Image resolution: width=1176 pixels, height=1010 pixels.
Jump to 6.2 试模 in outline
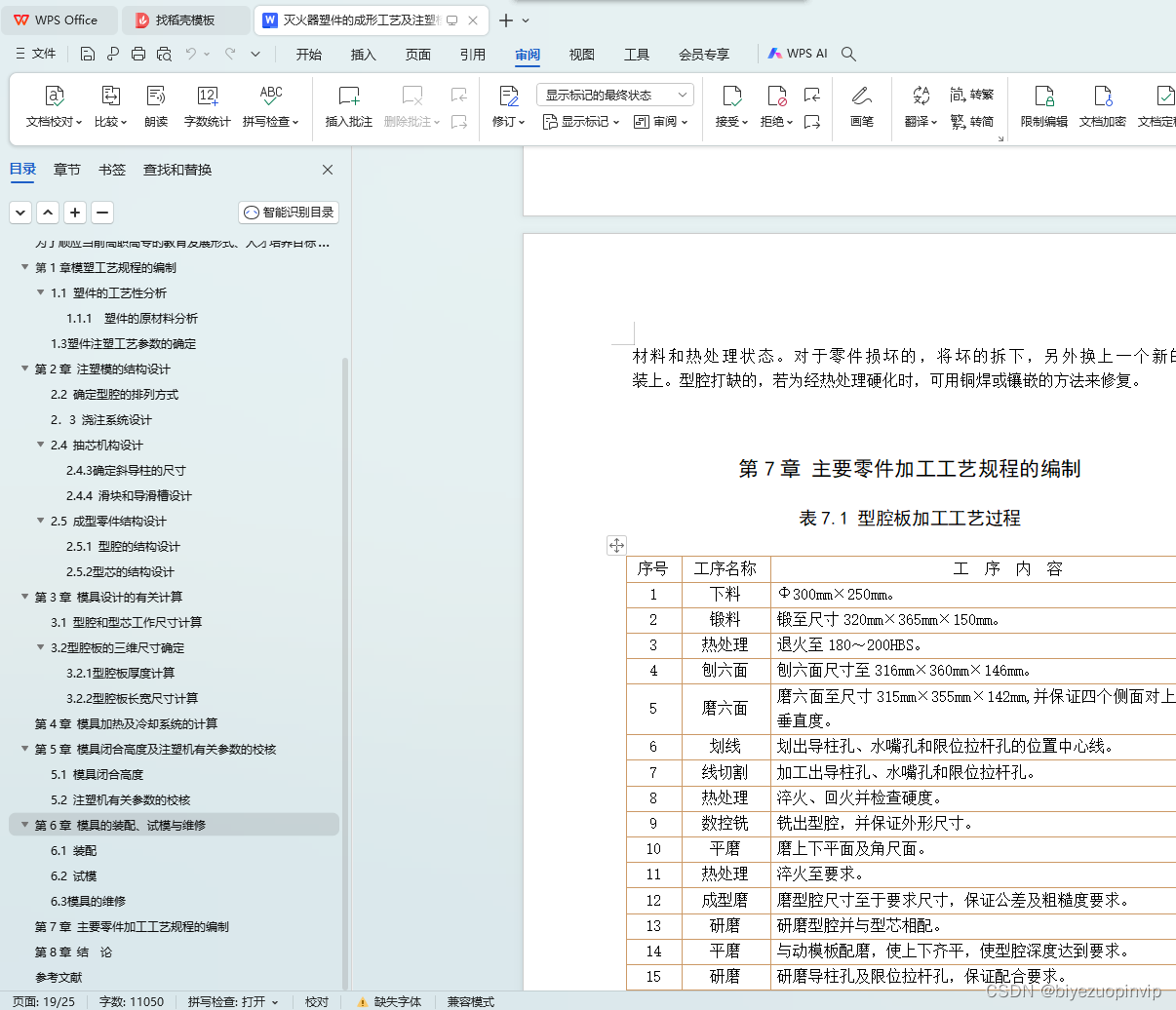74,875
